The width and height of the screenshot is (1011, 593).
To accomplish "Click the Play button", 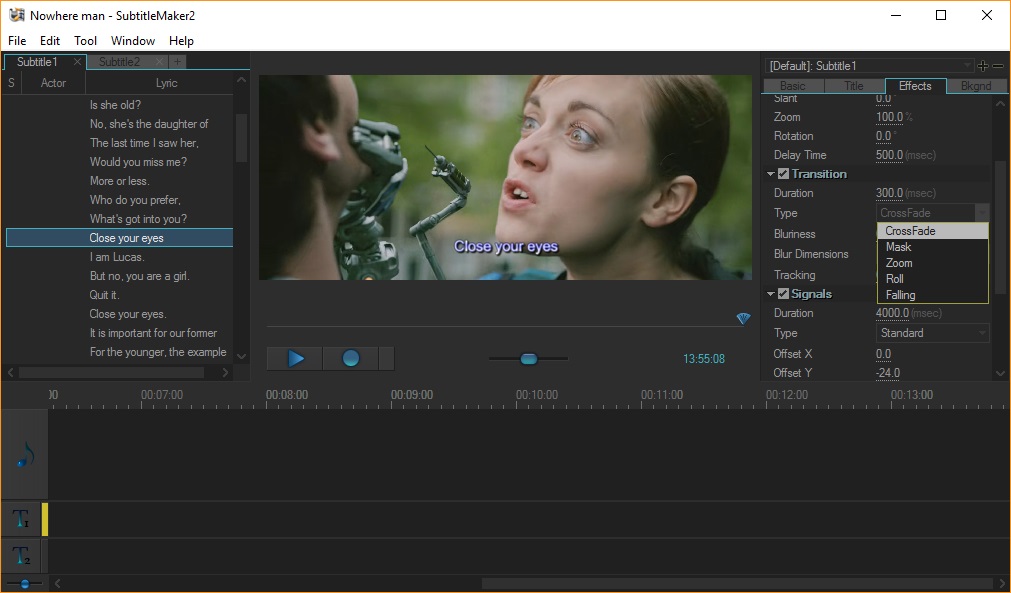I will tap(295, 358).
